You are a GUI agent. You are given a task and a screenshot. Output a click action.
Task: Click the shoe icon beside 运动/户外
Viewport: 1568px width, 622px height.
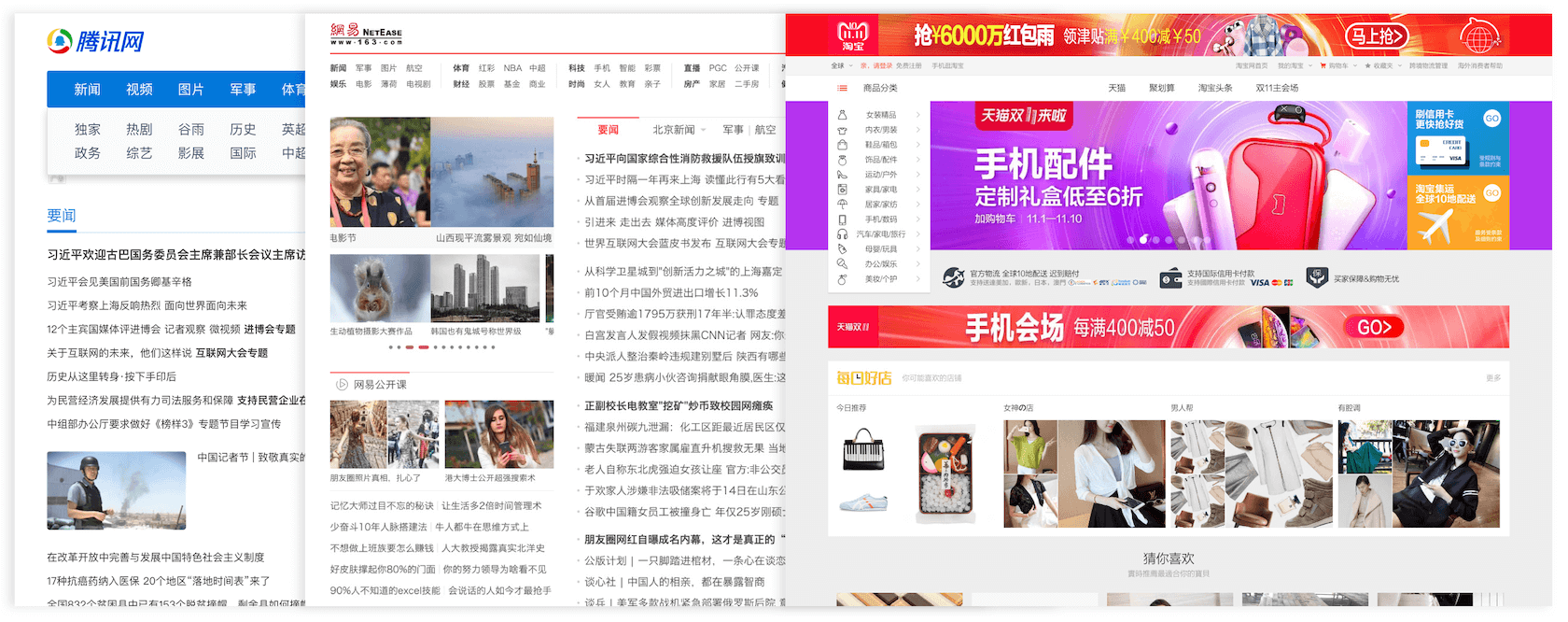[842, 175]
